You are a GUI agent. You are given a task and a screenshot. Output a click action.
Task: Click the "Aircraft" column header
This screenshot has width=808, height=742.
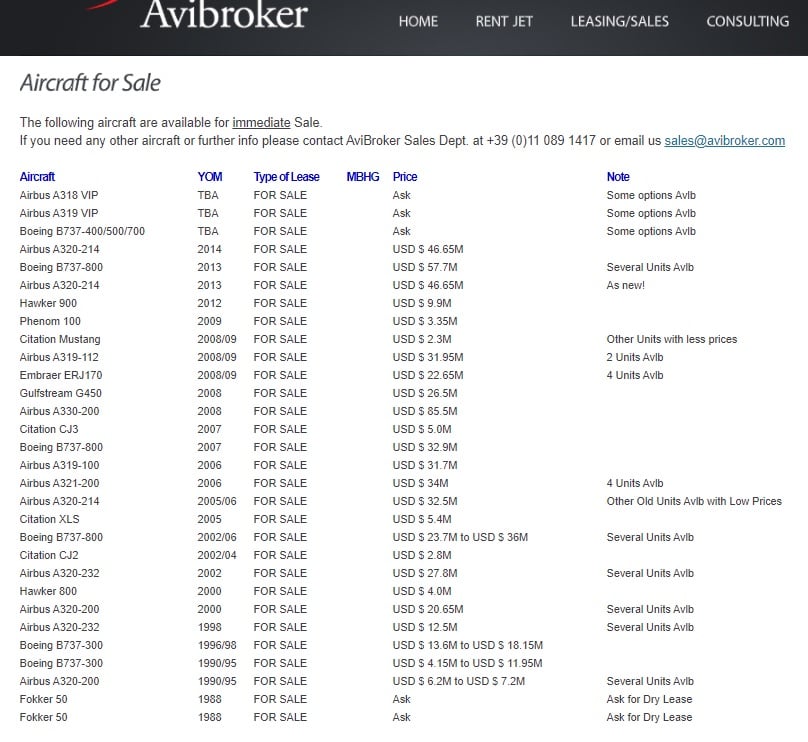tap(37, 177)
